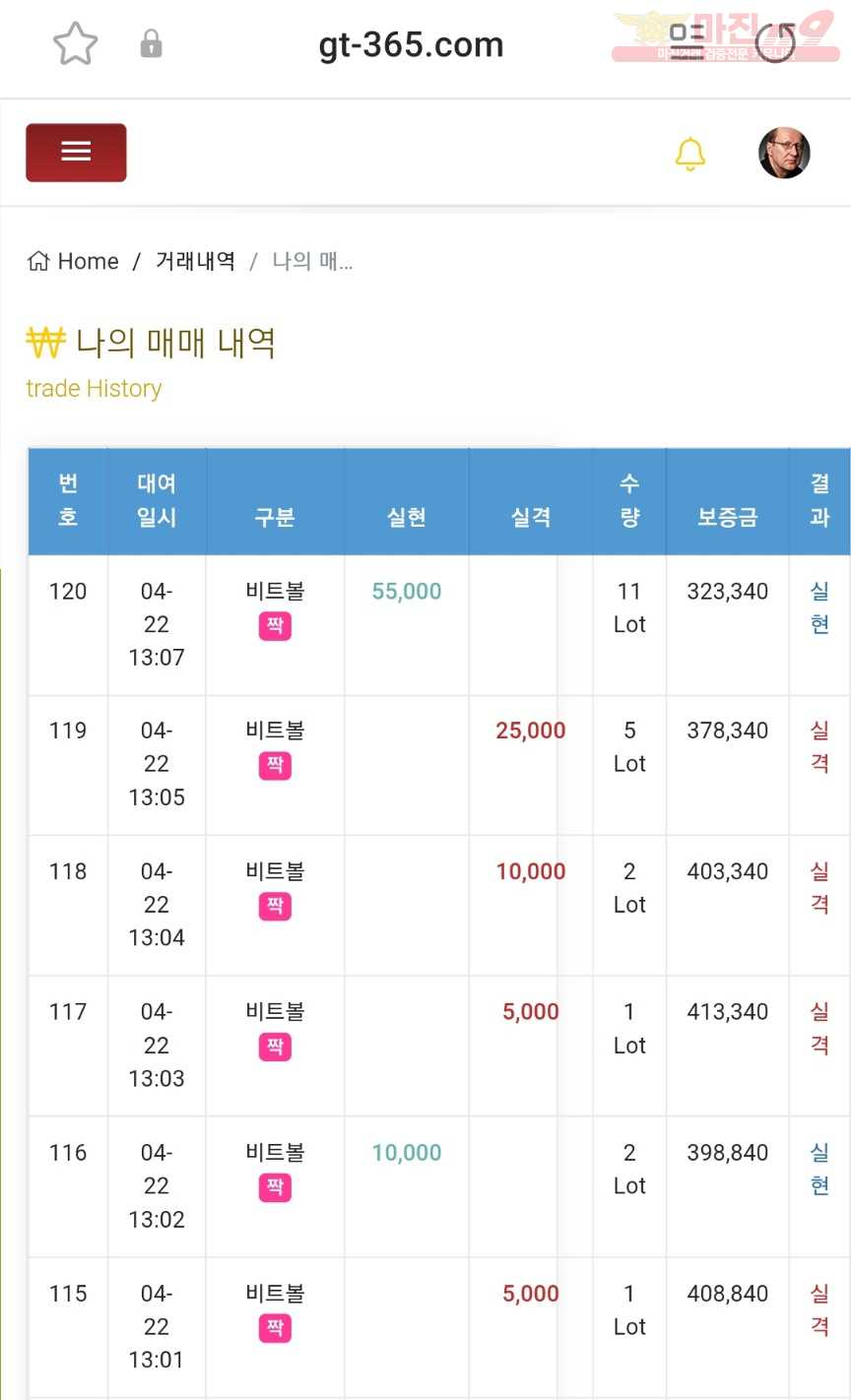Select the 55,000 realized amount

pos(407,592)
